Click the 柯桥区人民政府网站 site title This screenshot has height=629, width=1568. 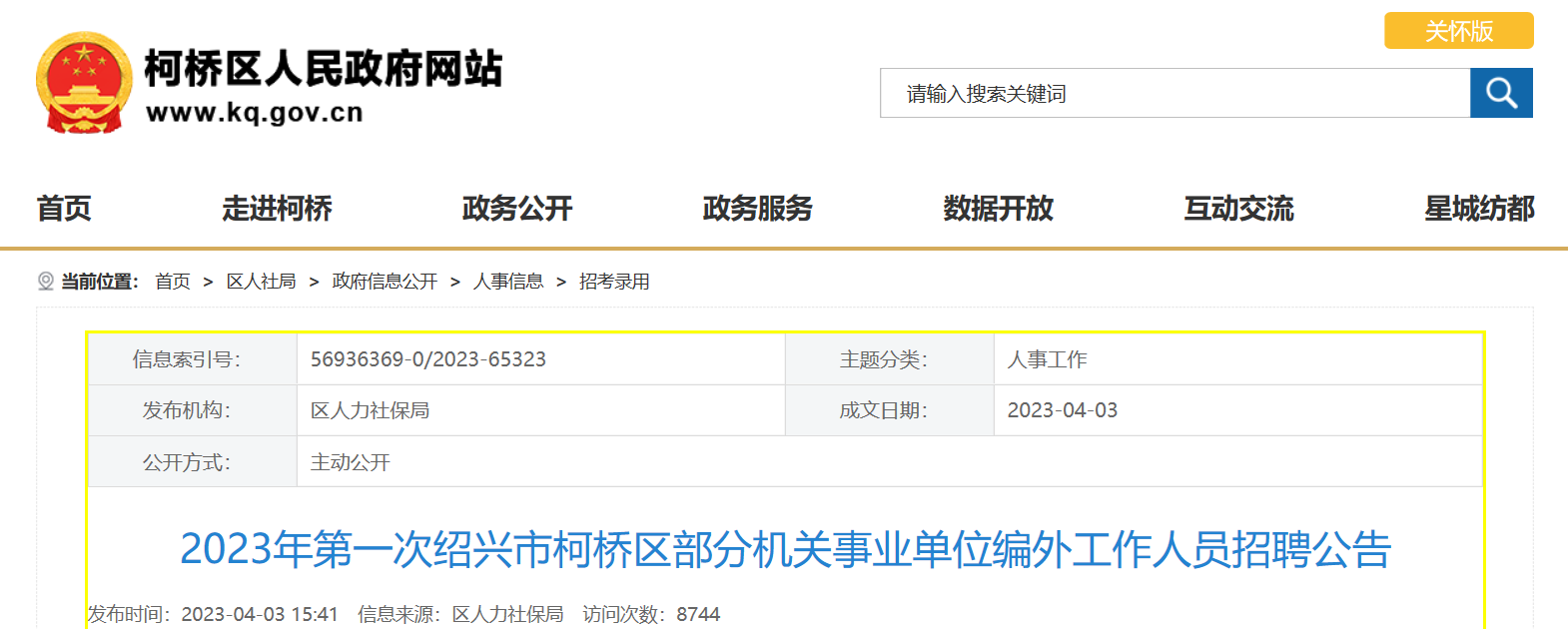point(323,69)
